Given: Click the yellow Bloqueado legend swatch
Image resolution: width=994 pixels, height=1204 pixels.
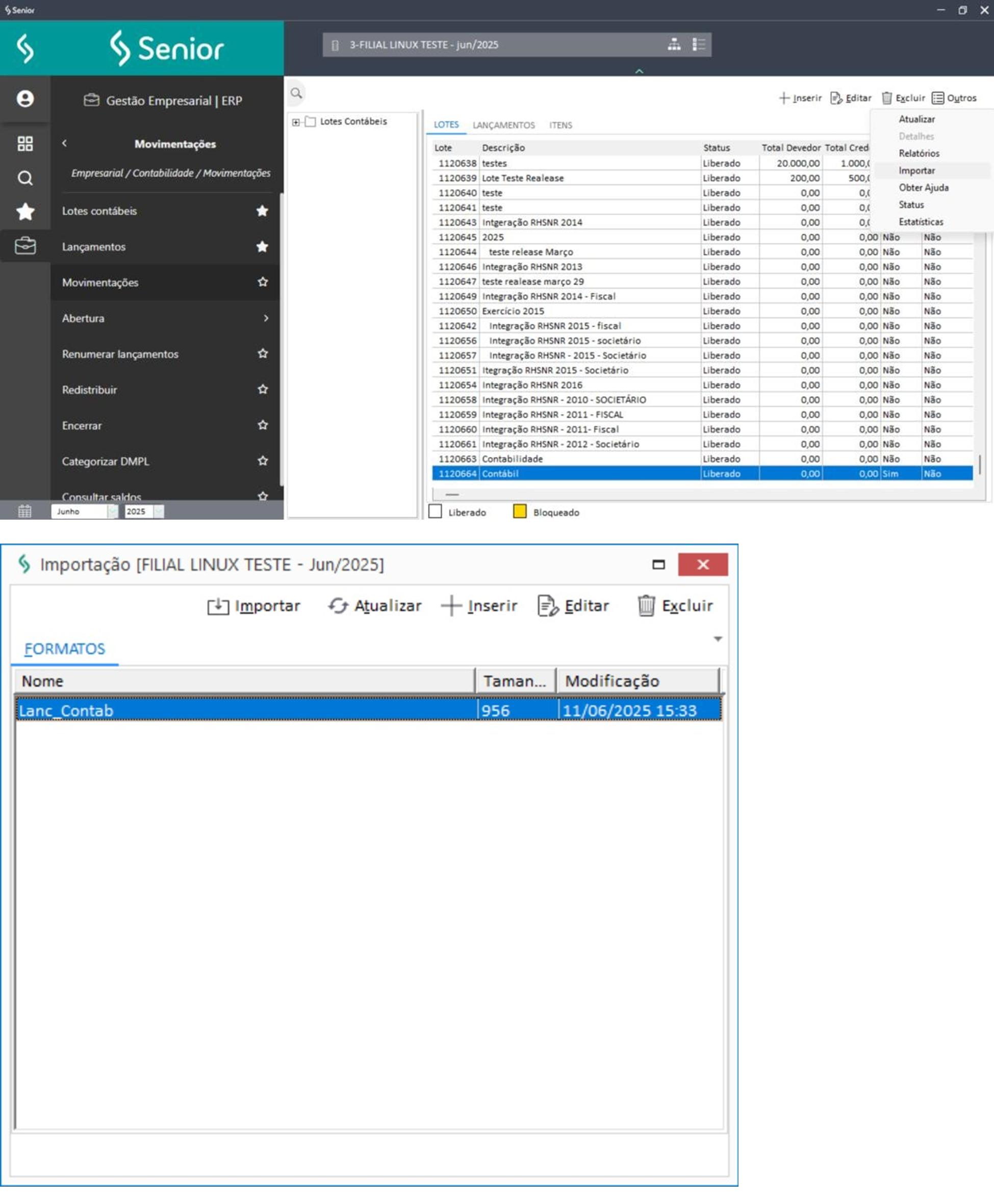Looking at the screenshot, I should [x=519, y=512].
